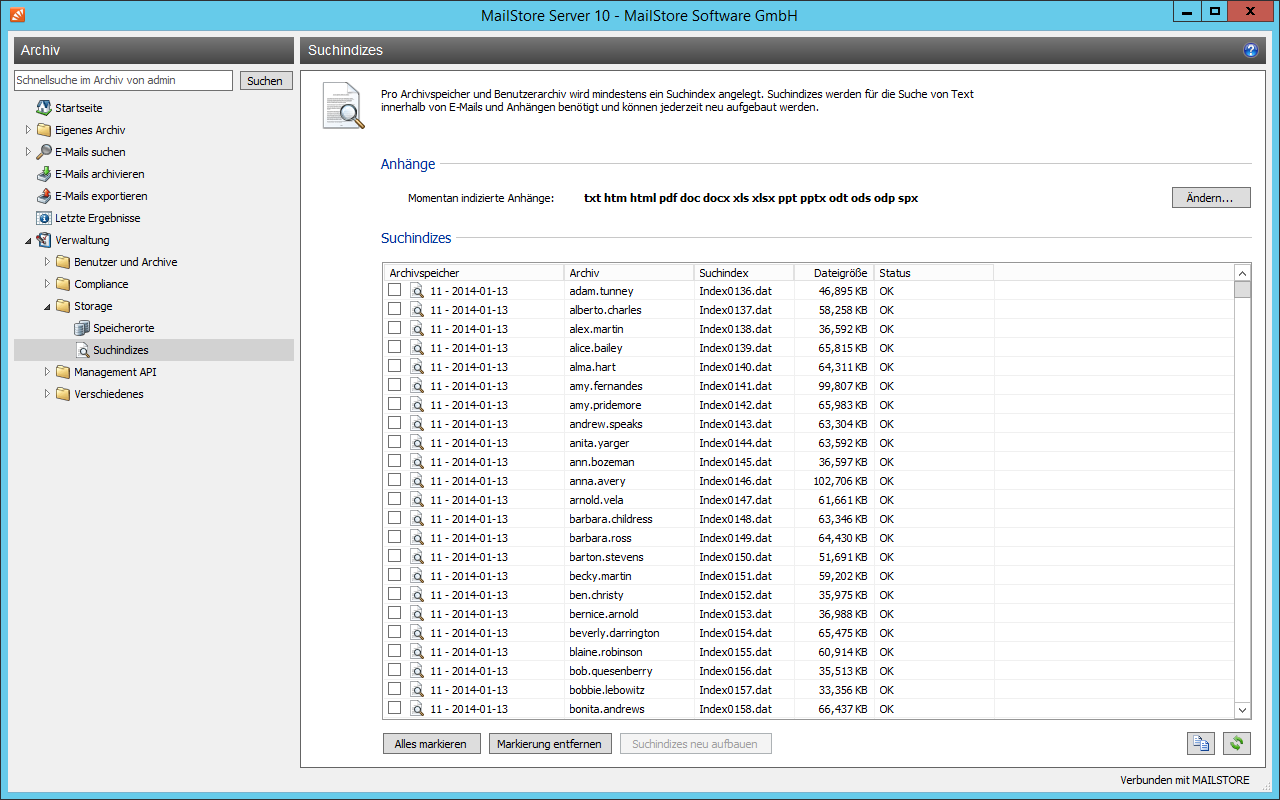Click index icon in adam.tunney row

tap(417, 291)
